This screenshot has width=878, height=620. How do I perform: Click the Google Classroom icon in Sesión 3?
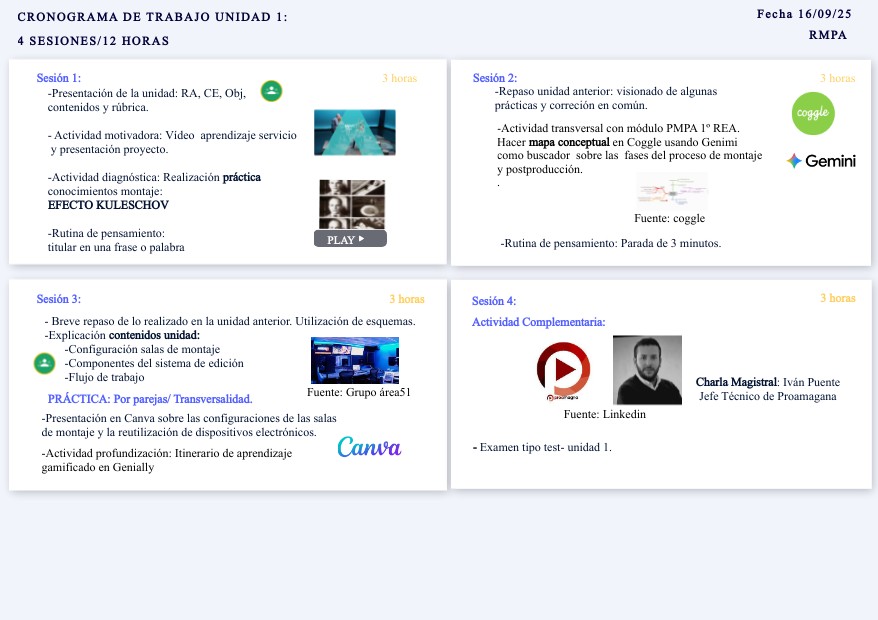pos(44,363)
